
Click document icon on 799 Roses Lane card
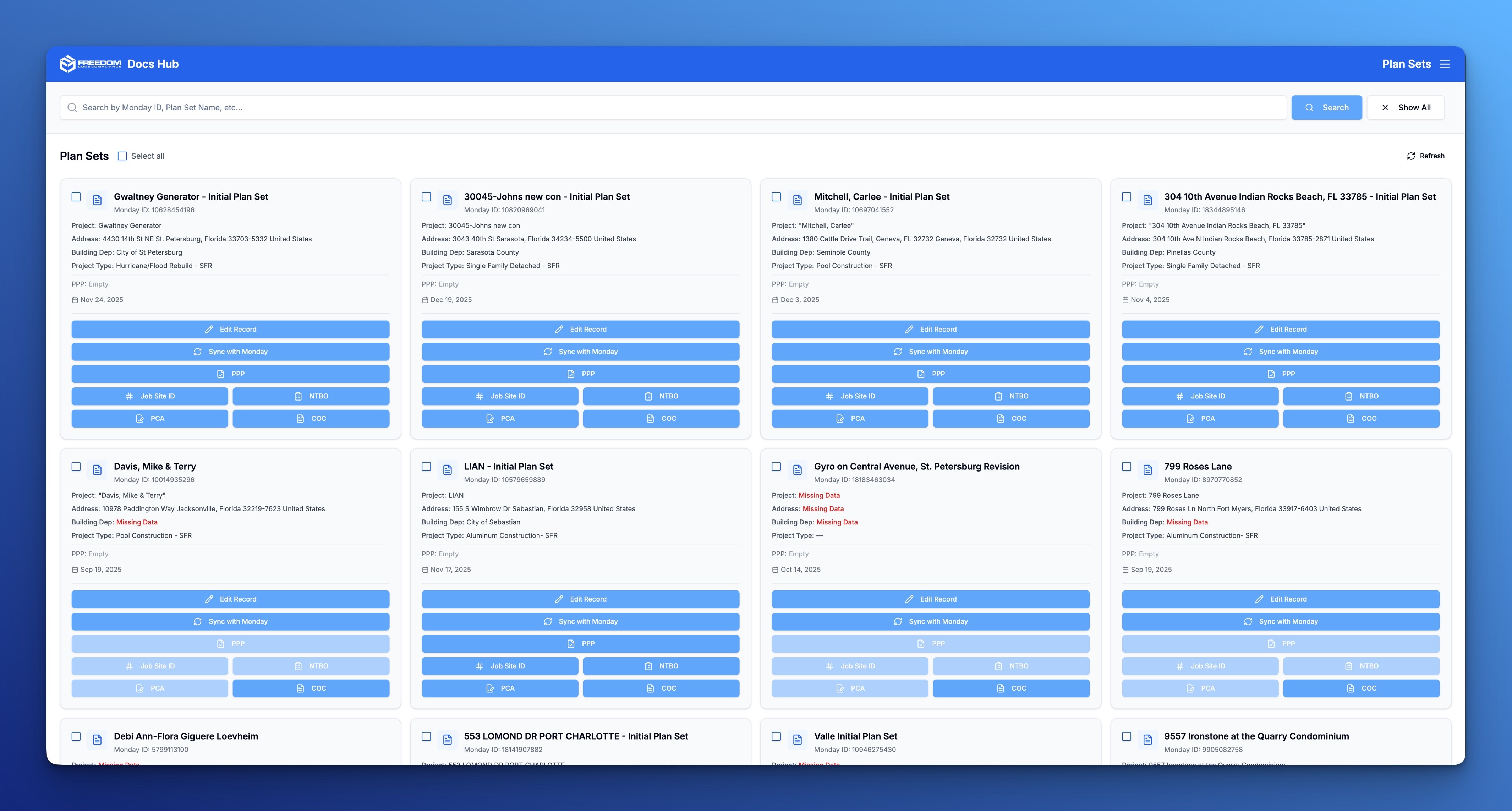pos(1147,470)
